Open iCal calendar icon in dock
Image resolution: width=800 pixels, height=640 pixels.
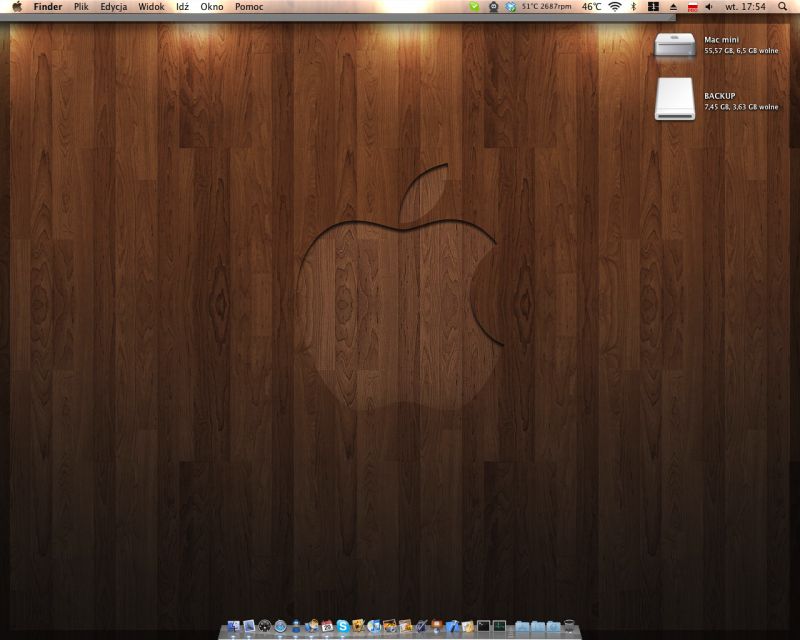327,626
